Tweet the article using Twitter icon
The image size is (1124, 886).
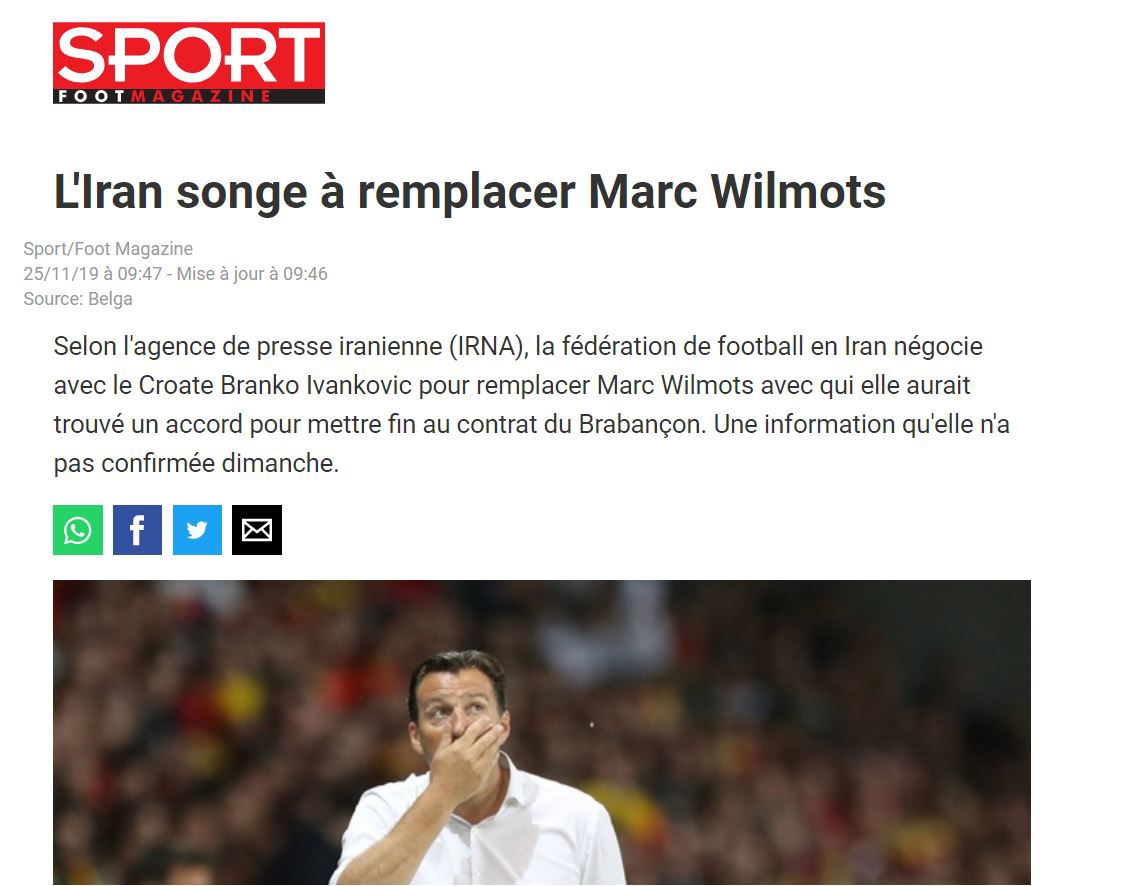pos(197,530)
